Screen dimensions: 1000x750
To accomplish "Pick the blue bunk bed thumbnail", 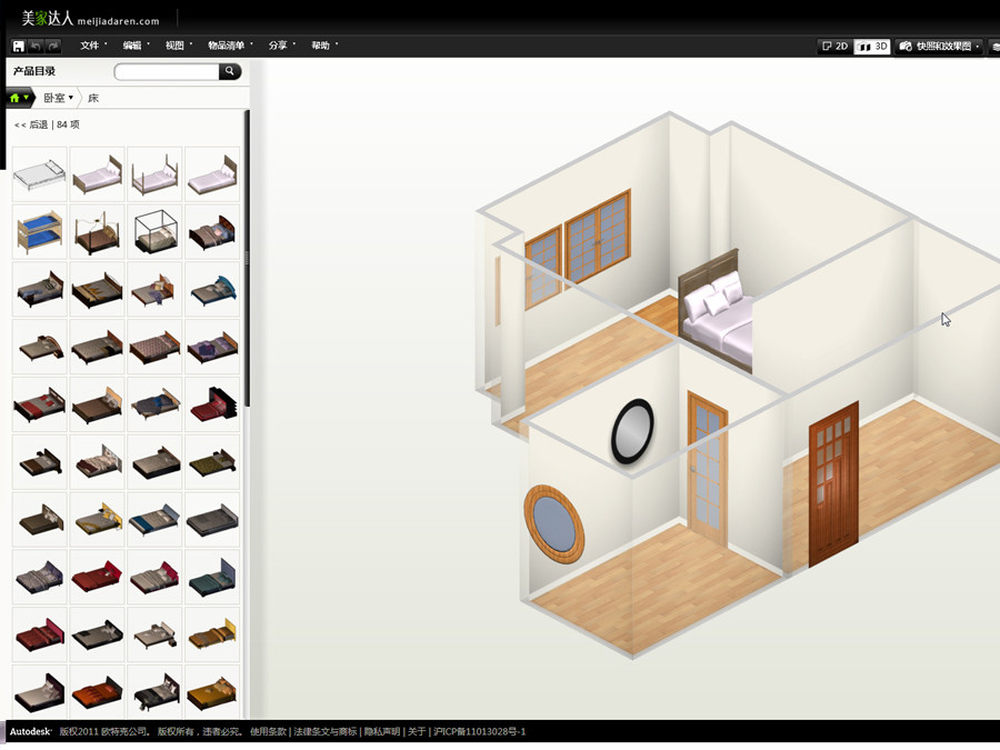I will coord(40,232).
